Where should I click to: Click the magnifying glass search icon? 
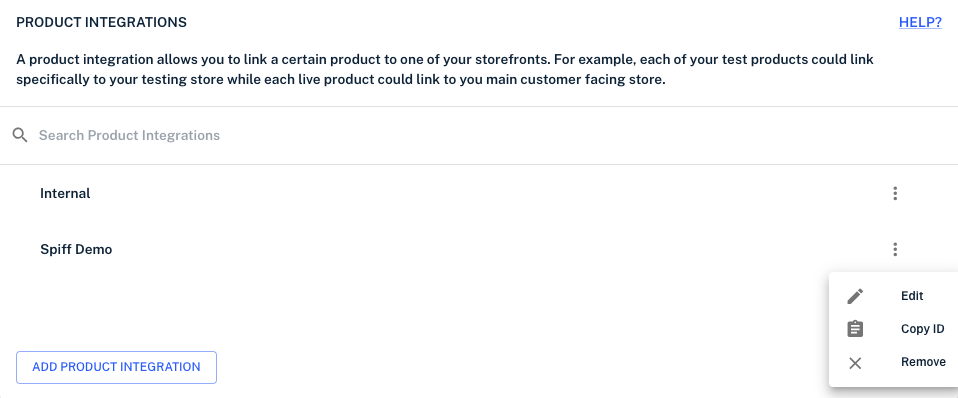pos(20,135)
